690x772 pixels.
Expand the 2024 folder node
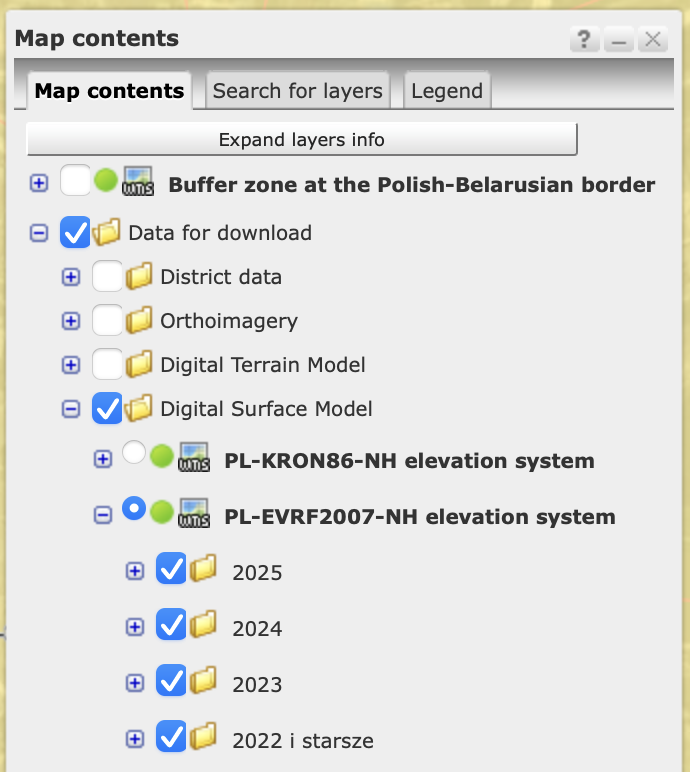135,627
